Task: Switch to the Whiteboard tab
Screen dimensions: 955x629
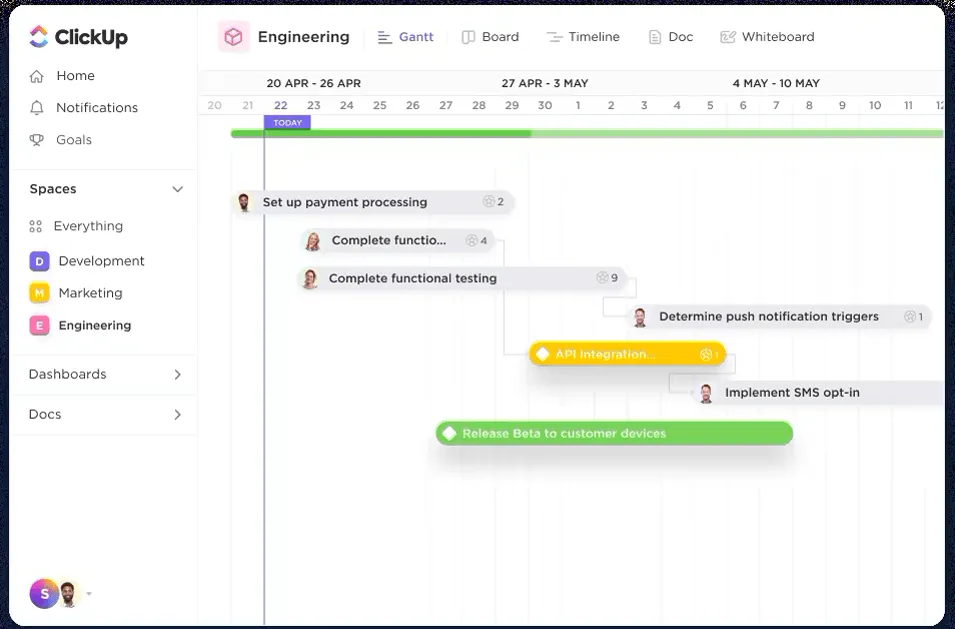Action: click(x=767, y=37)
